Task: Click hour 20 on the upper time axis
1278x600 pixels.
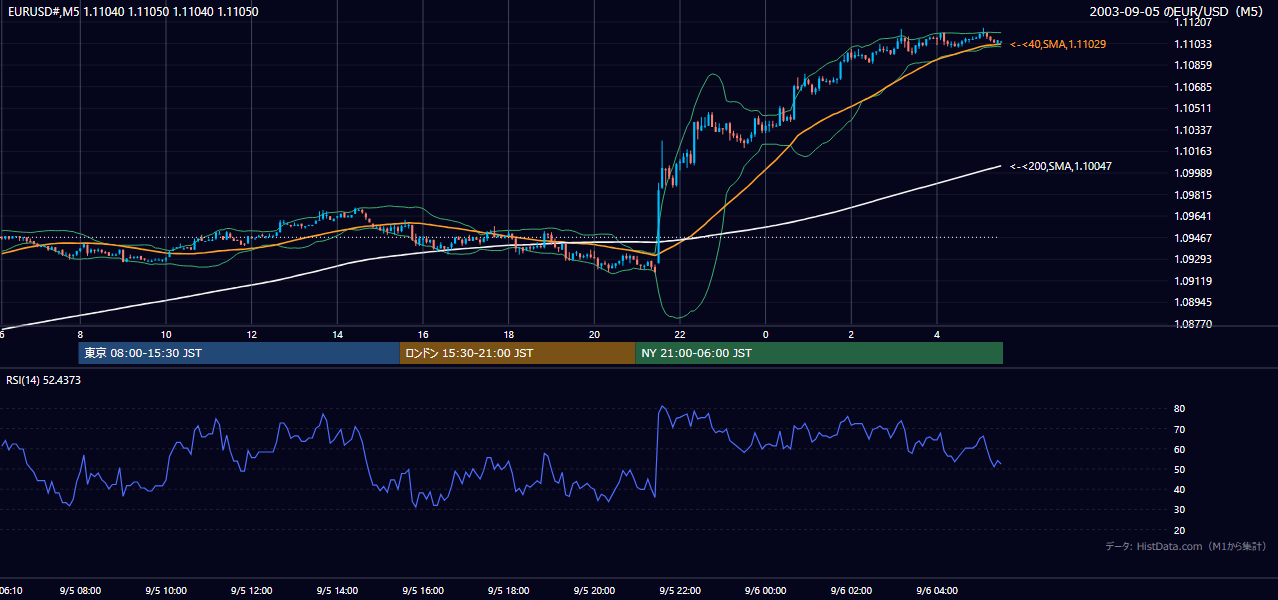Action: click(595, 334)
